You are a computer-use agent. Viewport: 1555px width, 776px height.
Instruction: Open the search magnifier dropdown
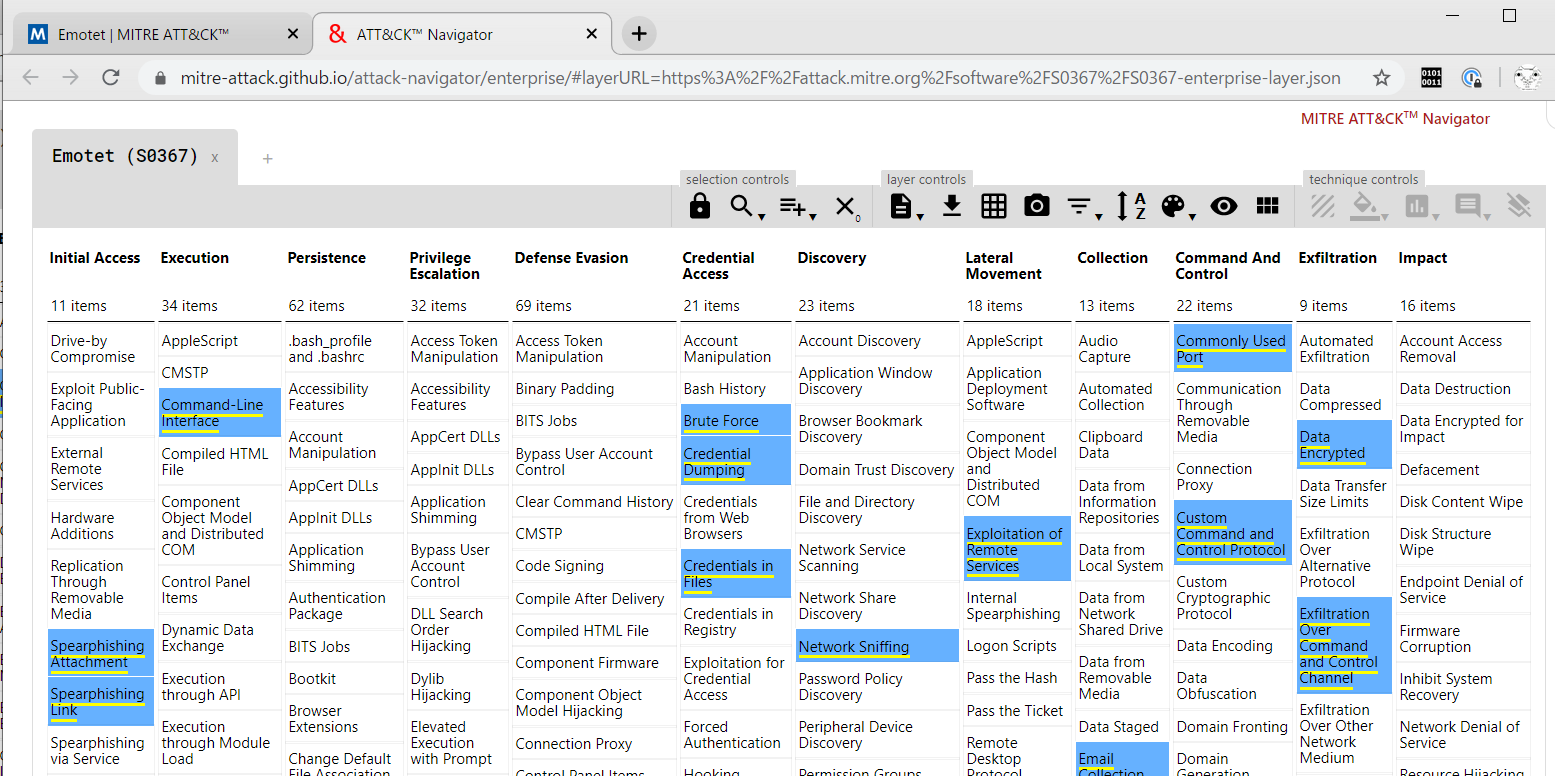(746, 206)
